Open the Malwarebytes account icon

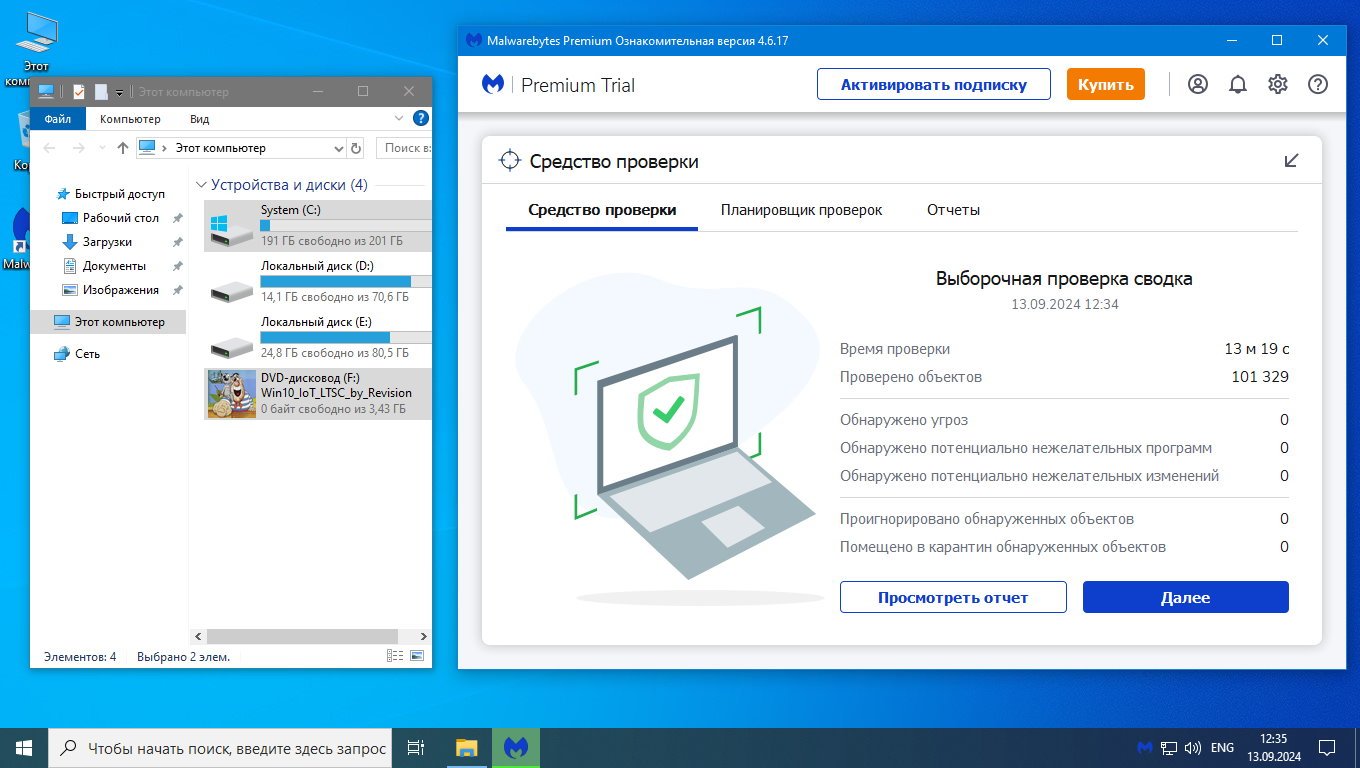1198,84
